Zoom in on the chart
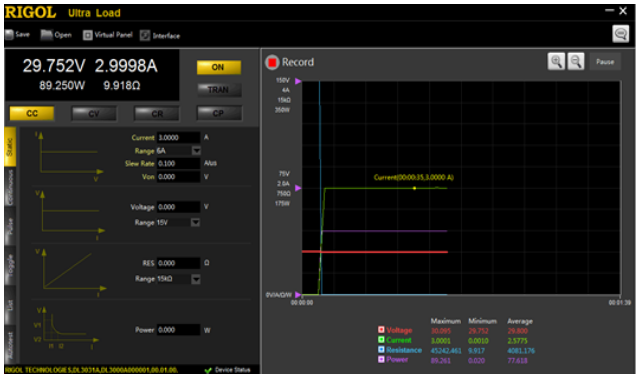 pyautogui.click(x=556, y=61)
